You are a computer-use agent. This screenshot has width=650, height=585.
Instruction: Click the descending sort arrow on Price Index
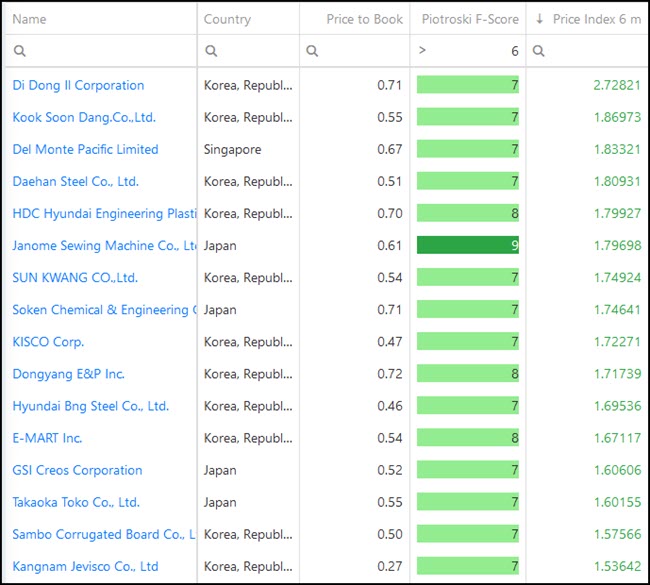click(539, 19)
